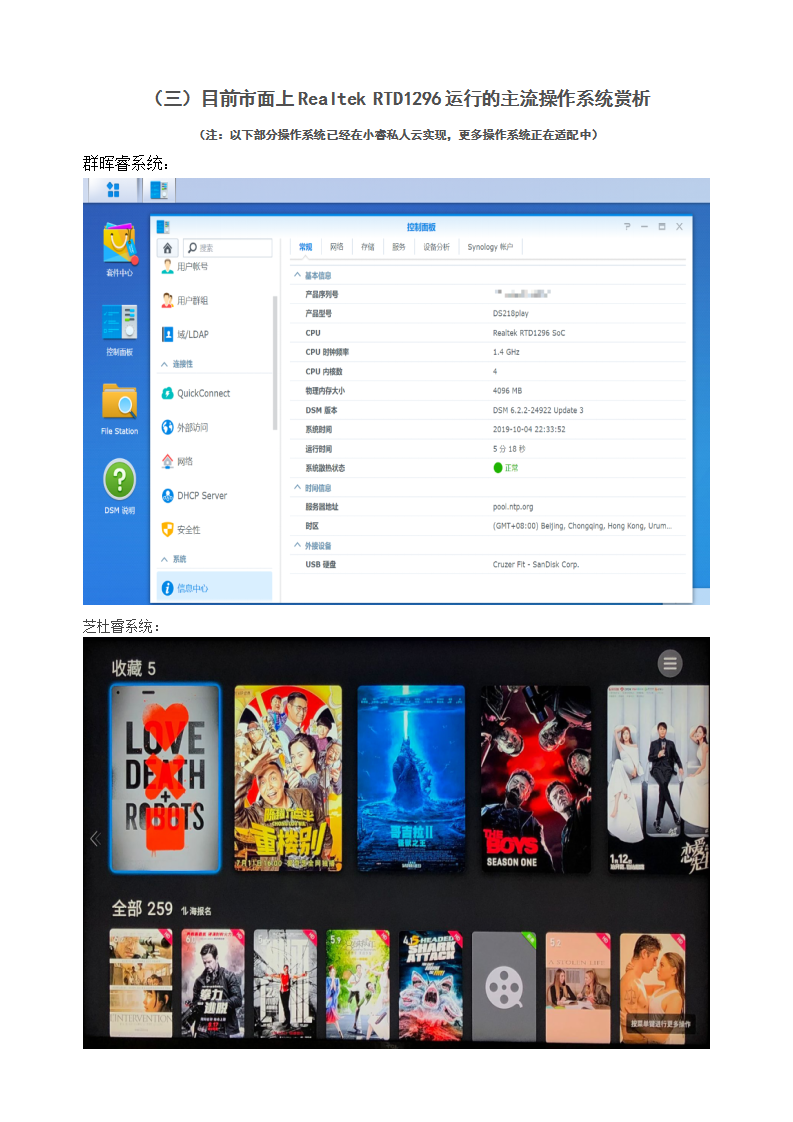Select the 恋爱先生 poster with white dresses
The height and width of the screenshot is (1122, 793).
(658, 779)
